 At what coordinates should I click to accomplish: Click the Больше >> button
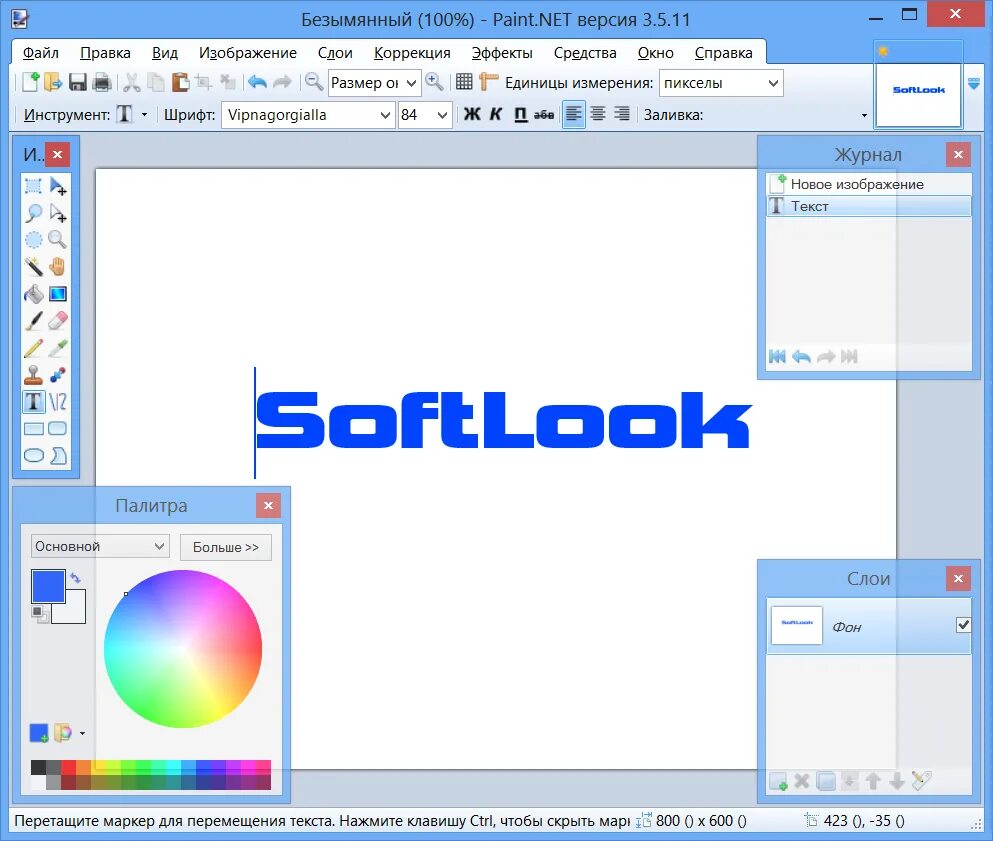[x=225, y=547]
